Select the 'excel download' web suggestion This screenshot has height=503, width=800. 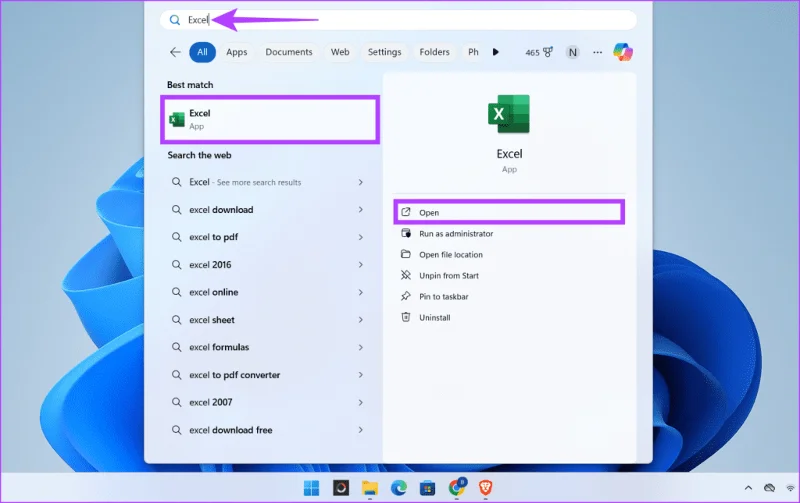pyautogui.click(x=268, y=210)
